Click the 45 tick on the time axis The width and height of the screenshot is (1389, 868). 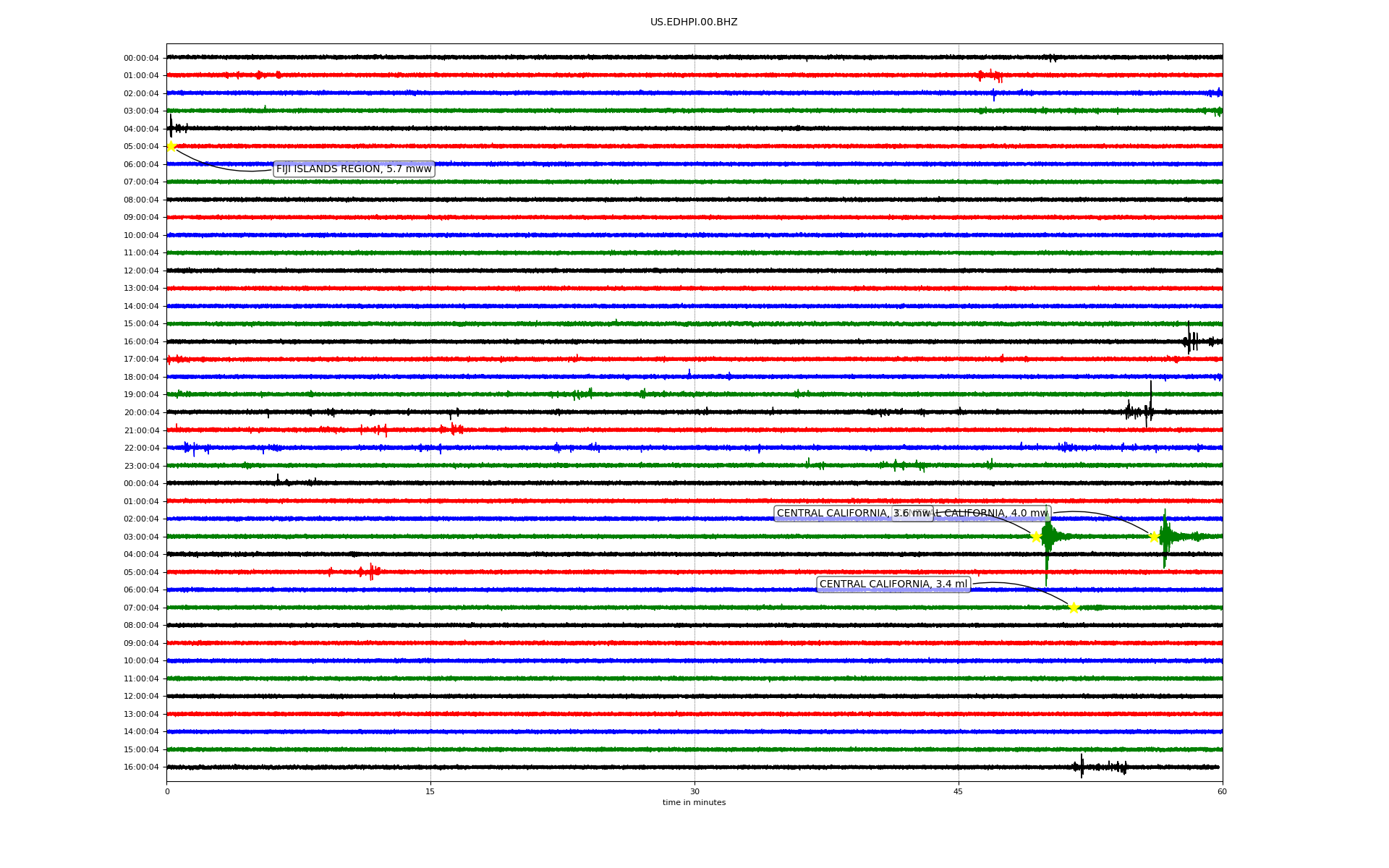click(x=959, y=791)
